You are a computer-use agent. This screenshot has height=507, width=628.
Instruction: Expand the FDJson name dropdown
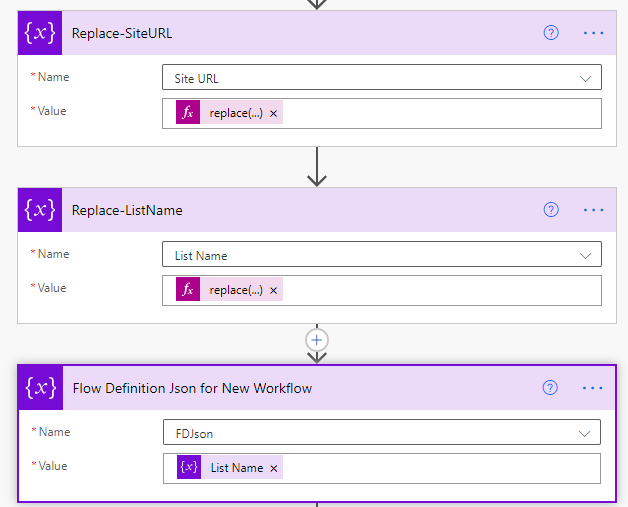[x=586, y=433]
